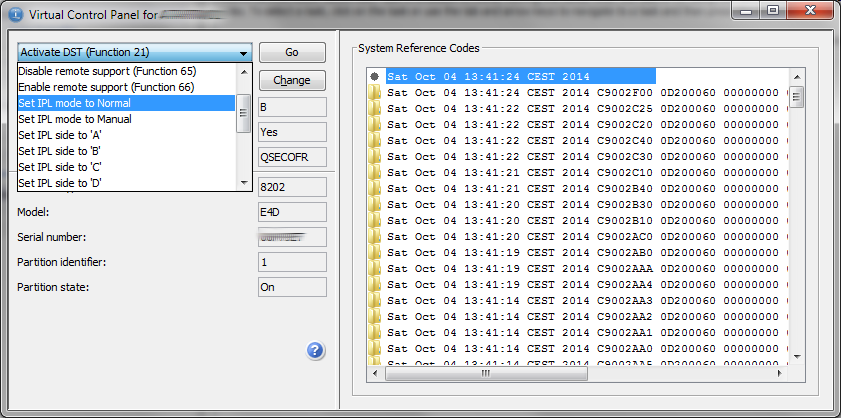Click folder icon for SRC C9002C30

pos(374,157)
